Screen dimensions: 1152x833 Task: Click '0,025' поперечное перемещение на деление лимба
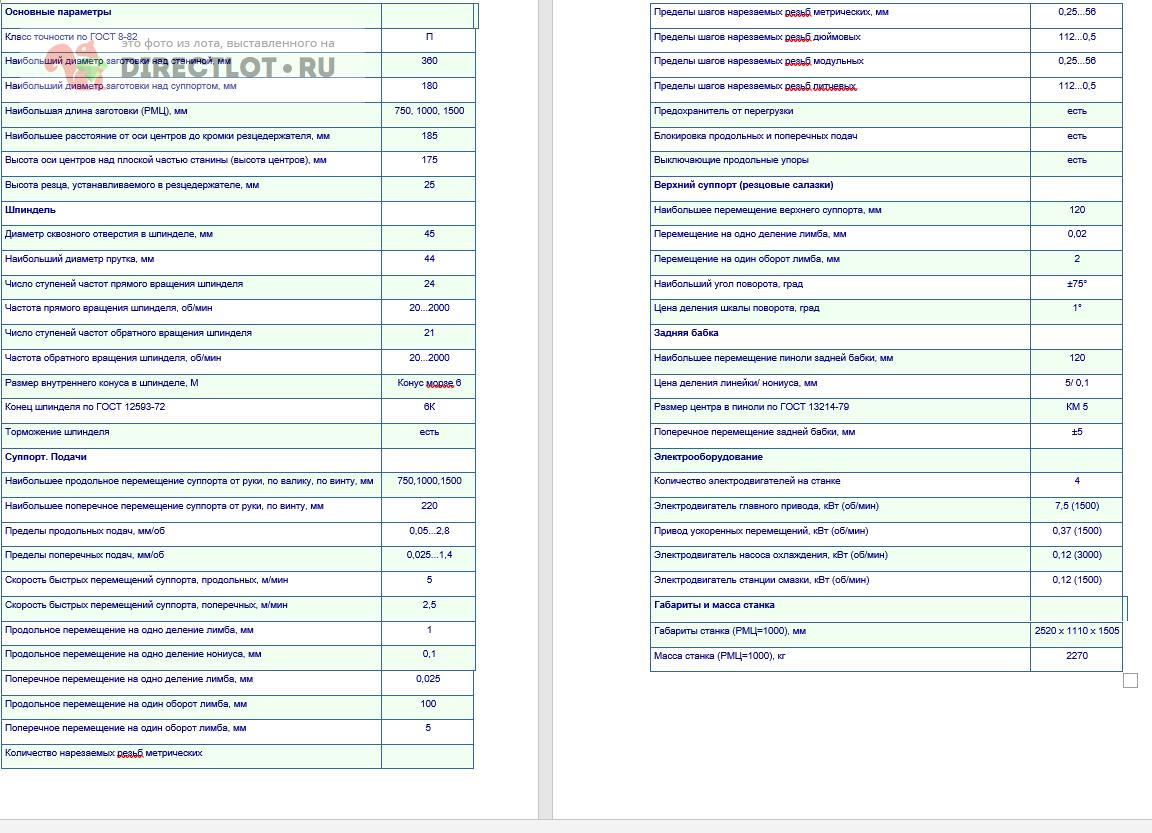428,679
